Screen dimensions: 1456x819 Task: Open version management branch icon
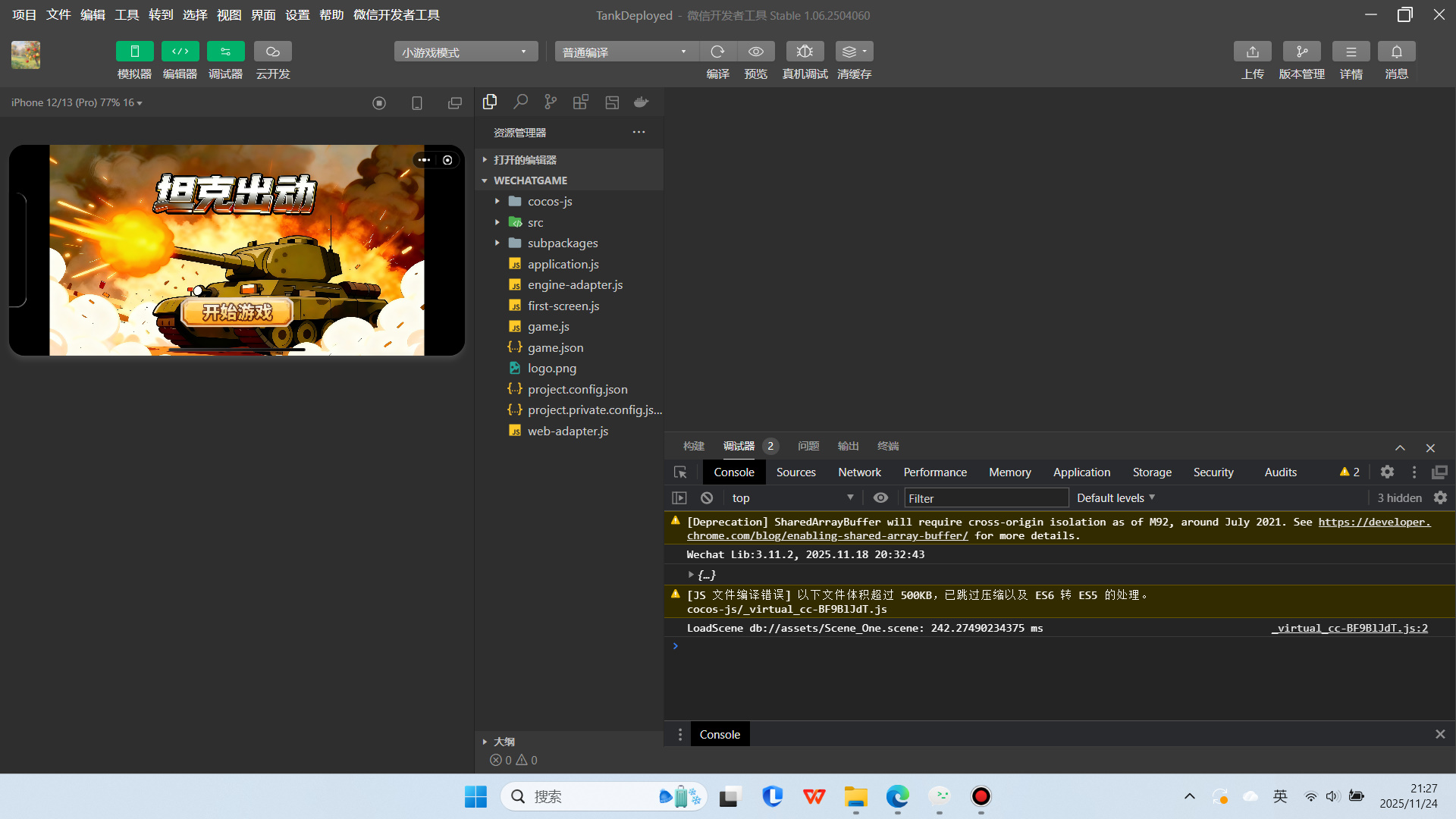click(1301, 52)
